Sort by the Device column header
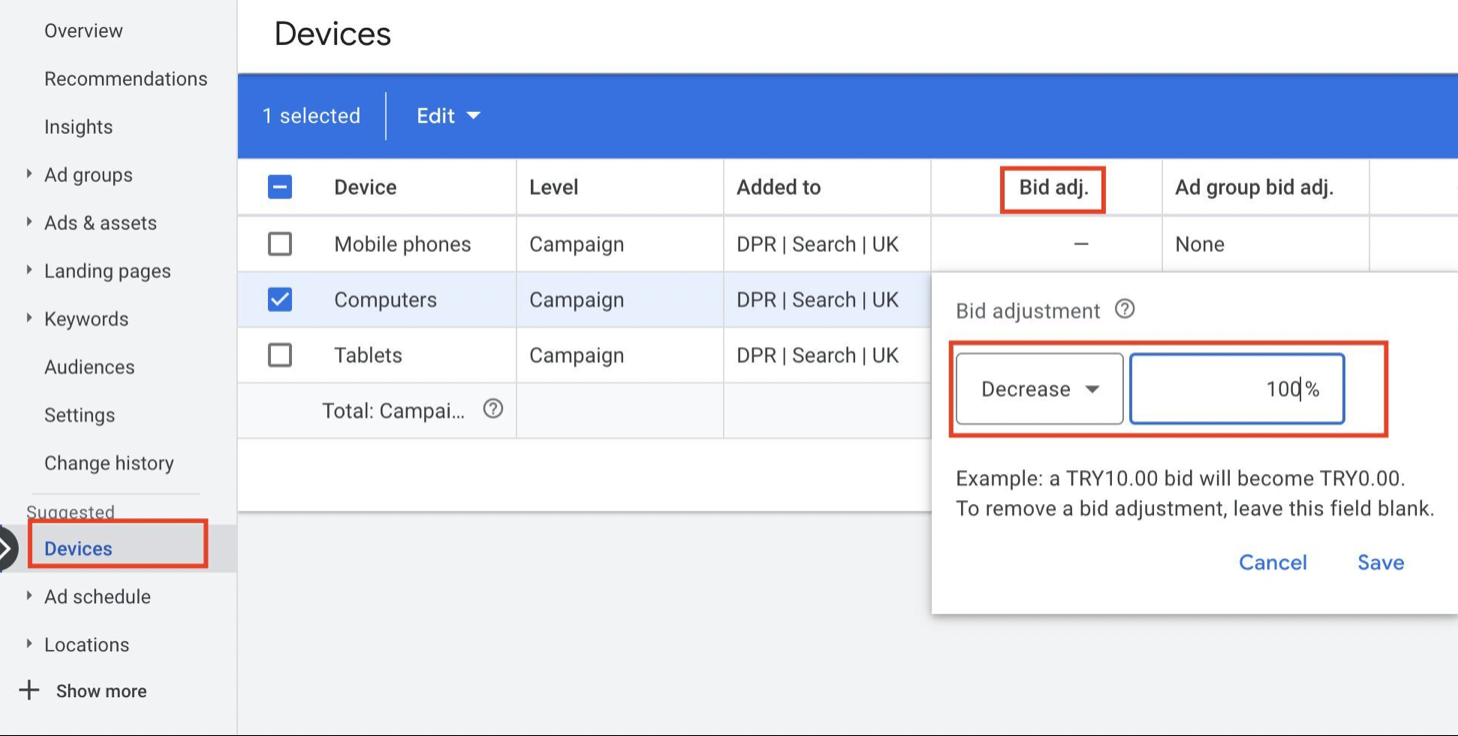 365,187
